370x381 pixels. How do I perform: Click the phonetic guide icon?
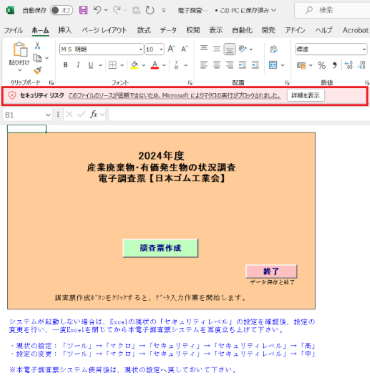(176, 65)
